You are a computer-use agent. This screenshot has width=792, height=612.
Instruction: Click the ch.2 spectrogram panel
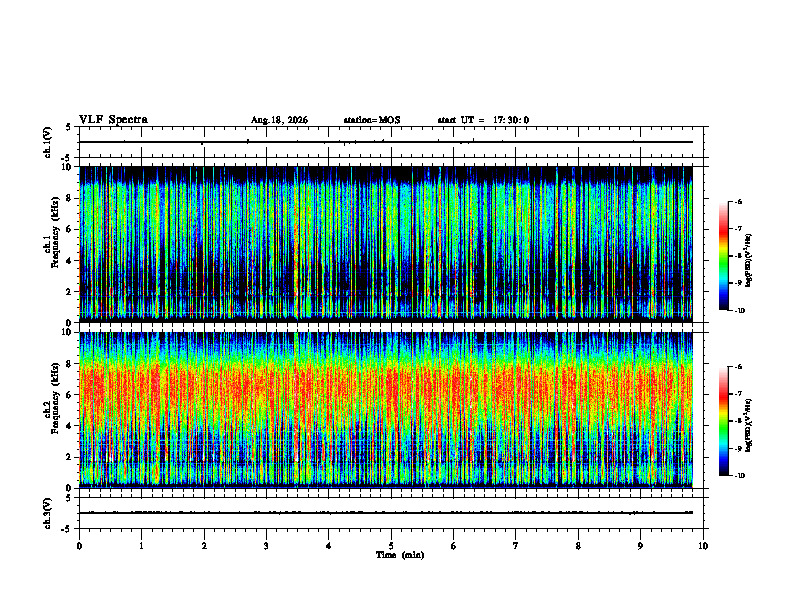[x=386, y=410]
